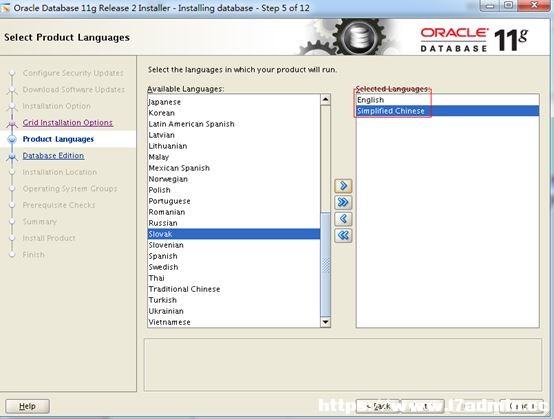
Task: Click scrollbar down arrow in Available Languages
Action: click(325, 322)
